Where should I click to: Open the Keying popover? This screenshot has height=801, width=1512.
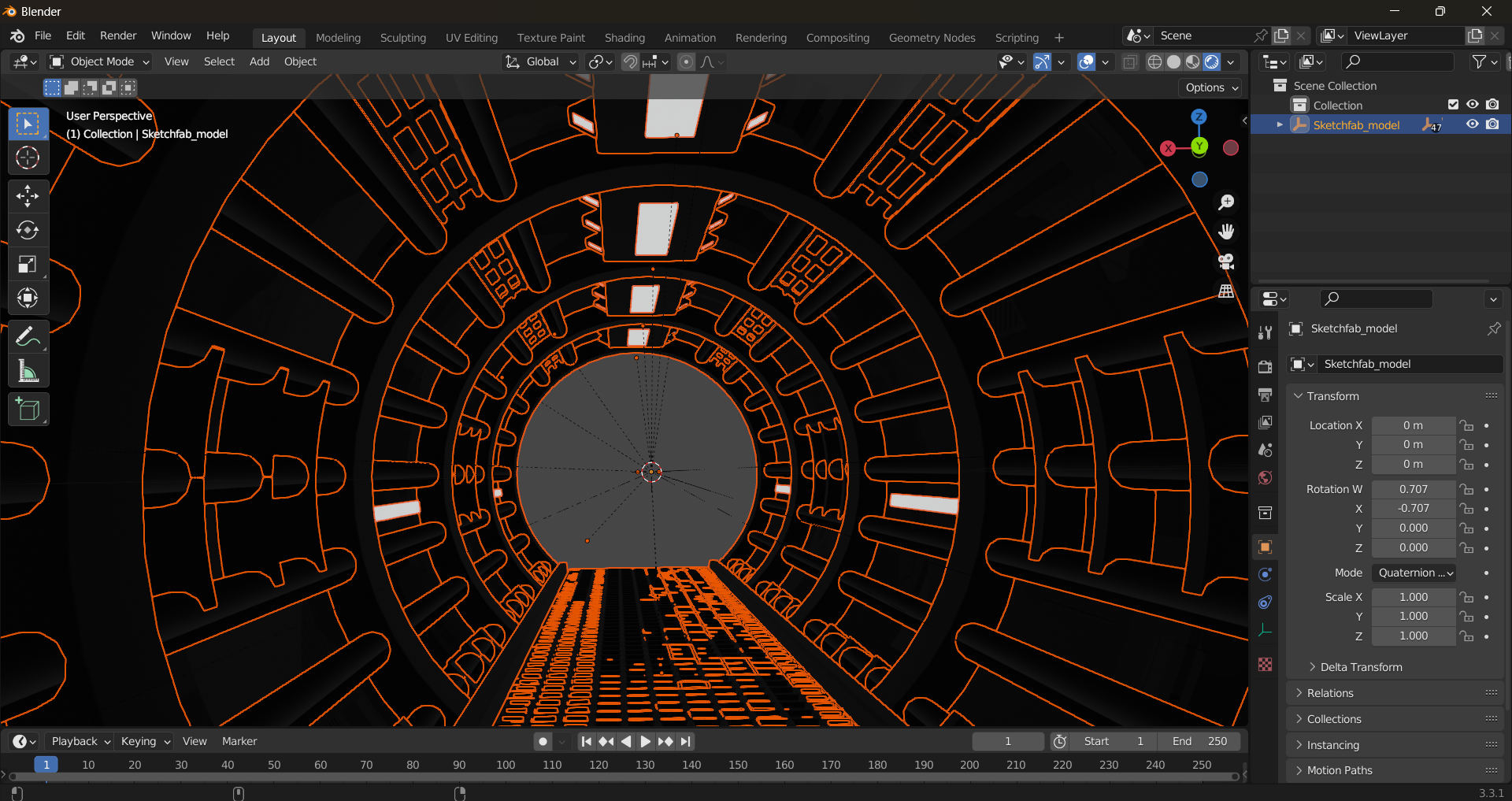point(145,741)
